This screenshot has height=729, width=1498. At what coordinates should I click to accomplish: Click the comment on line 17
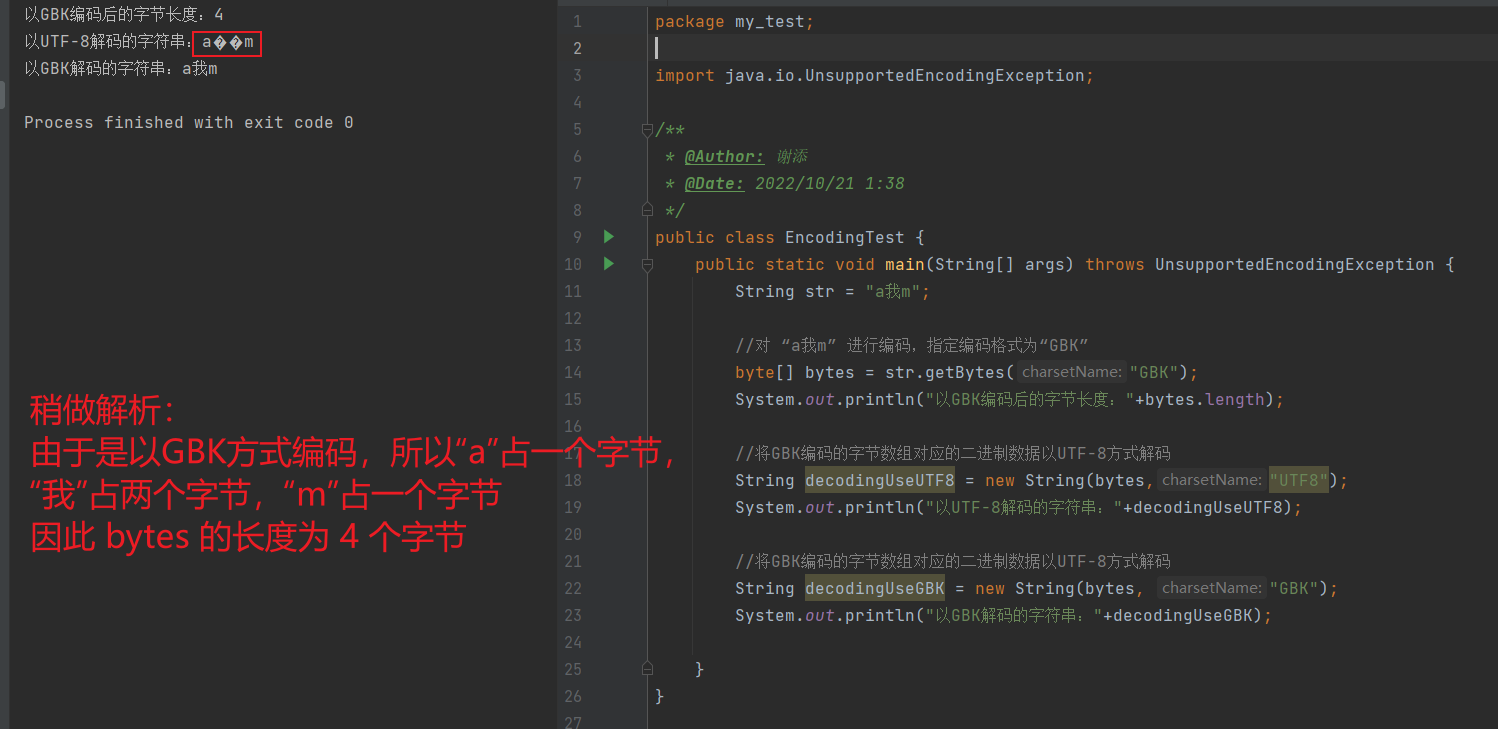953,453
